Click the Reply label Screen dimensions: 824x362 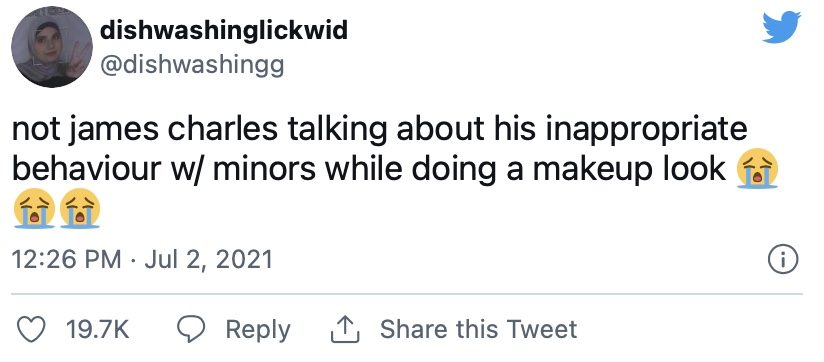pos(258,330)
